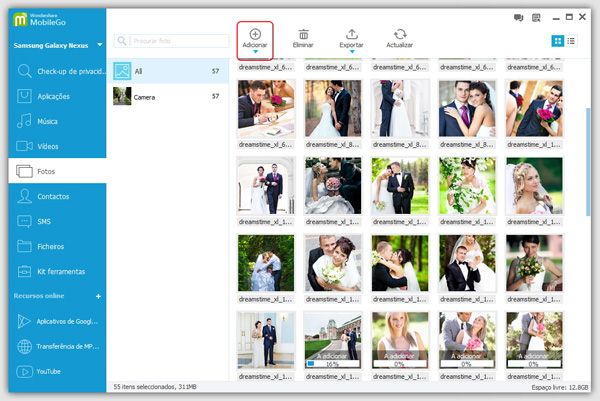
Task: Open the feedback chat bubble icon
Action: 519,17
